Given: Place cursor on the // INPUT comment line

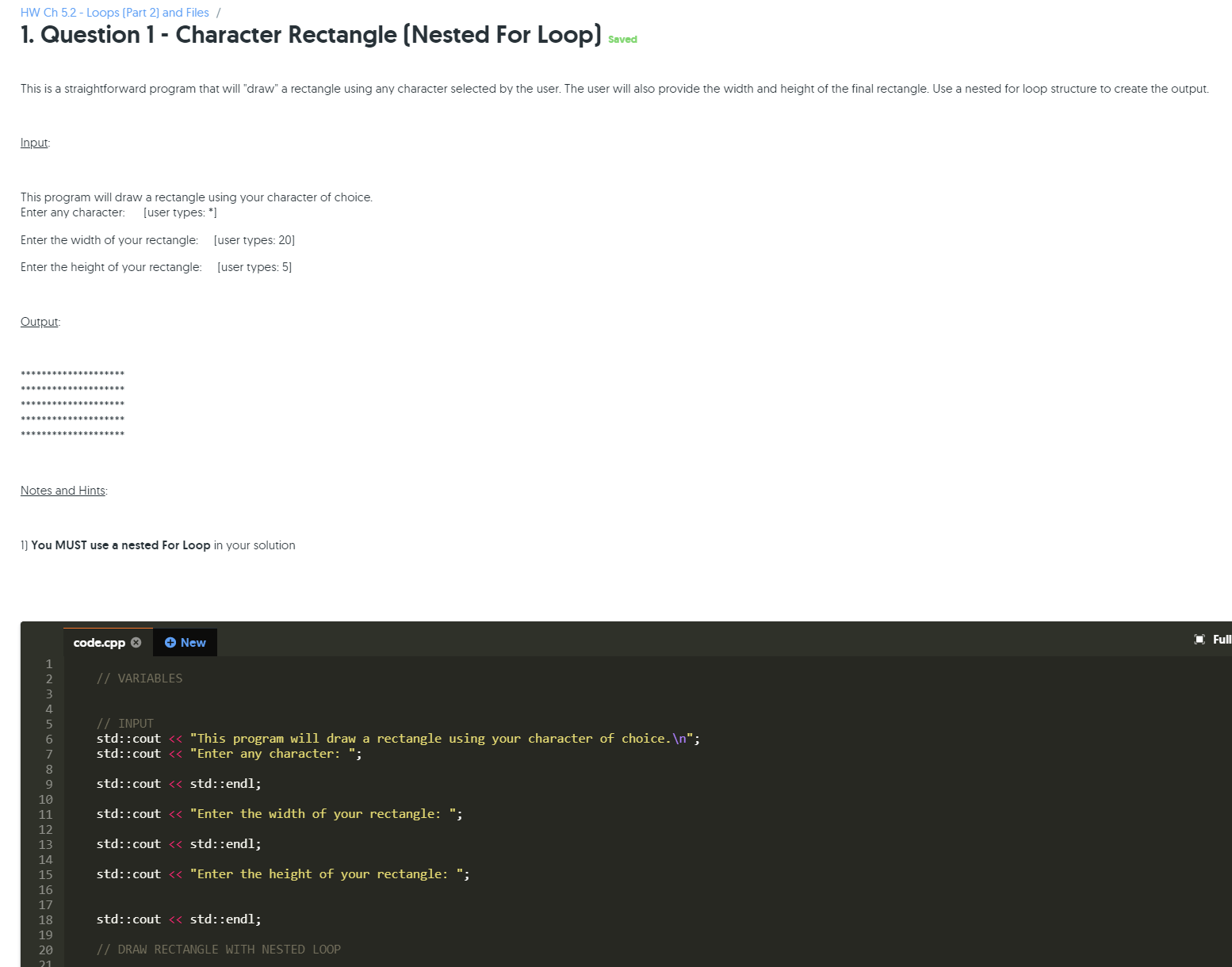Looking at the screenshot, I should tap(125, 724).
